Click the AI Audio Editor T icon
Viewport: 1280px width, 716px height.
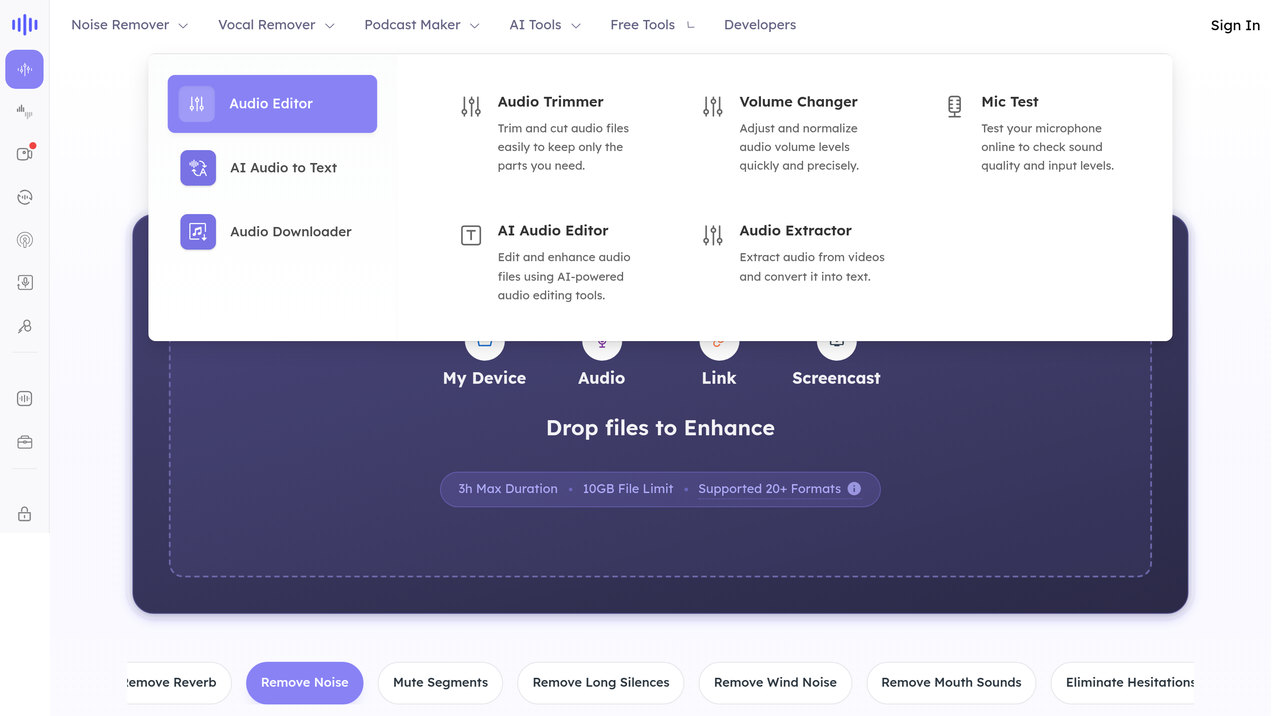471,235
